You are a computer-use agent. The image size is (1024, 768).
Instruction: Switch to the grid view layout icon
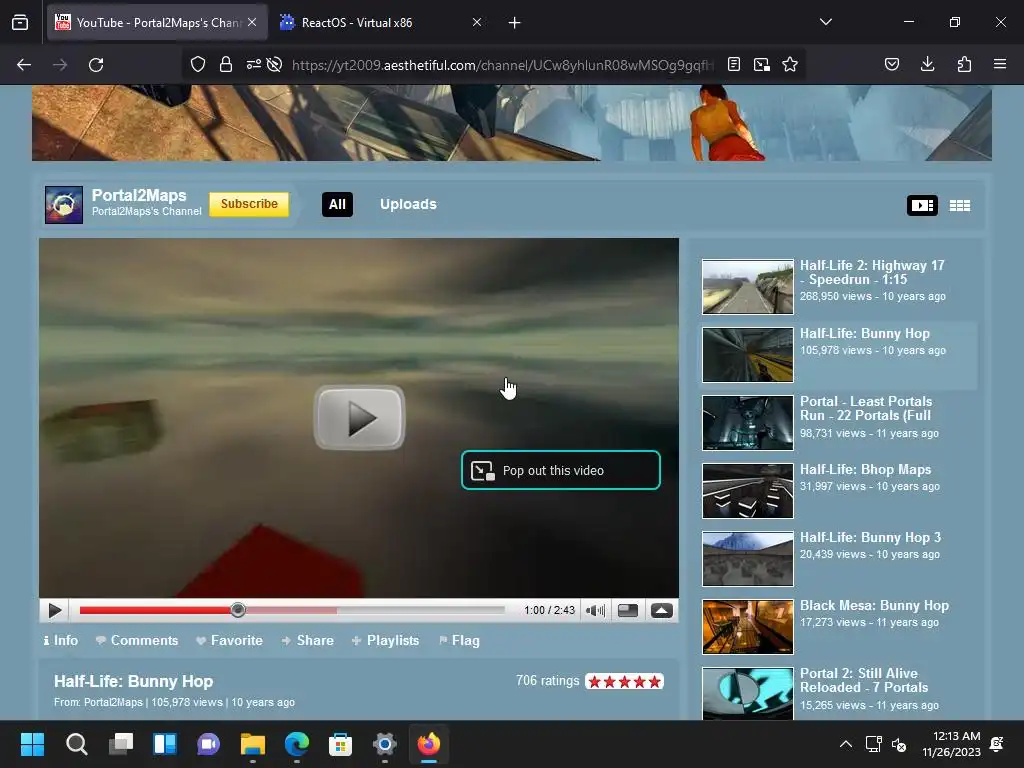(959, 205)
